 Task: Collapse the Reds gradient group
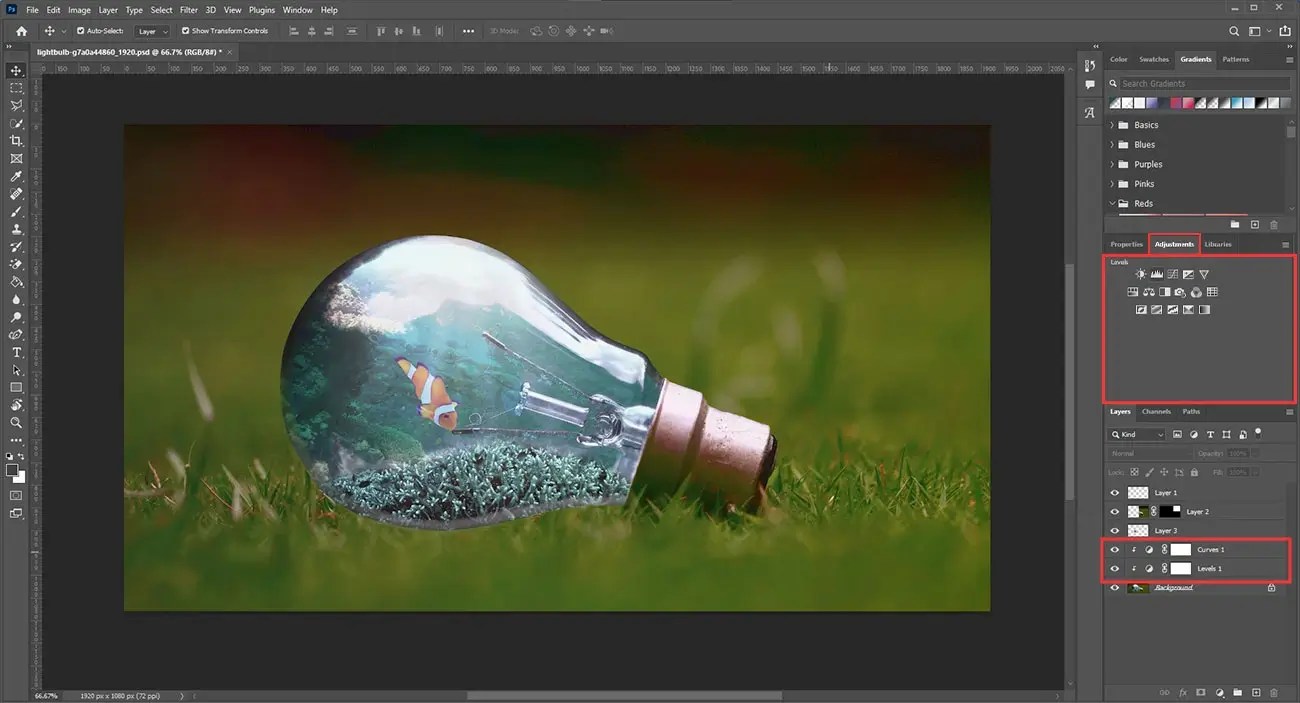pyautogui.click(x=1111, y=203)
